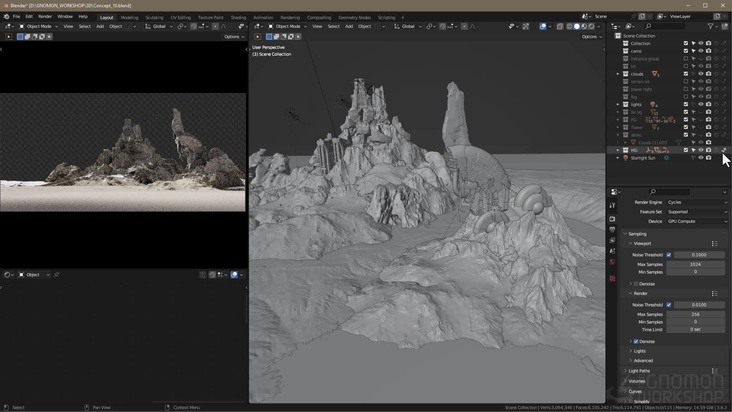Viewport: 732px width, 412px height.
Task: Open the outliner filter funnel icon
Action: point(710,27)
